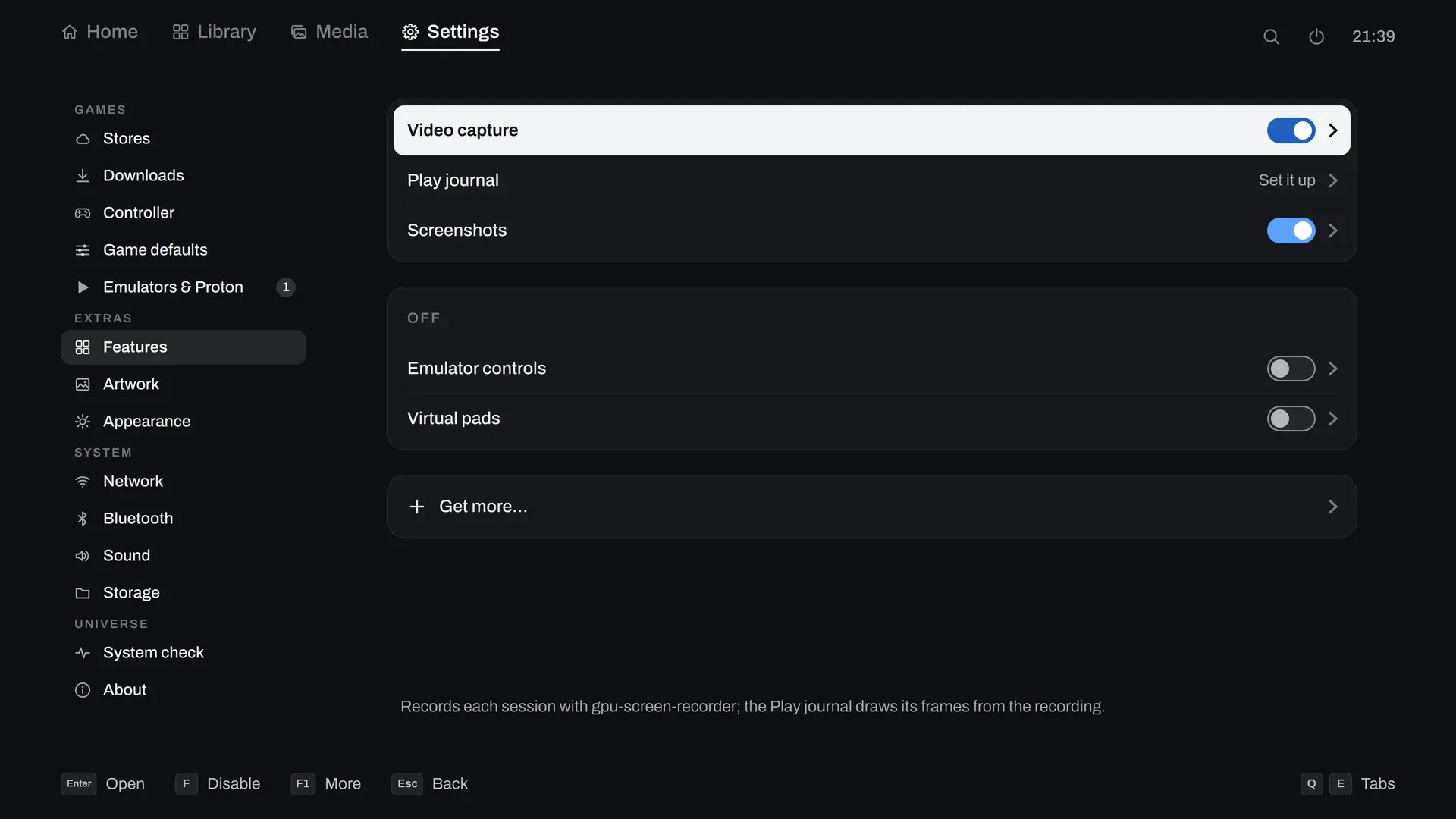Click the System check pulse icon
Screen dimensions: 1456x819
(83, 653)
